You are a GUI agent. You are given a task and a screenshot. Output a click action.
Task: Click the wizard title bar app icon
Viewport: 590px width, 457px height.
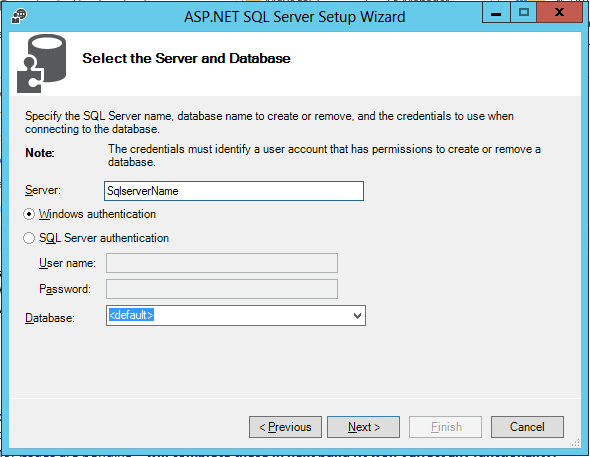[19, 16]
